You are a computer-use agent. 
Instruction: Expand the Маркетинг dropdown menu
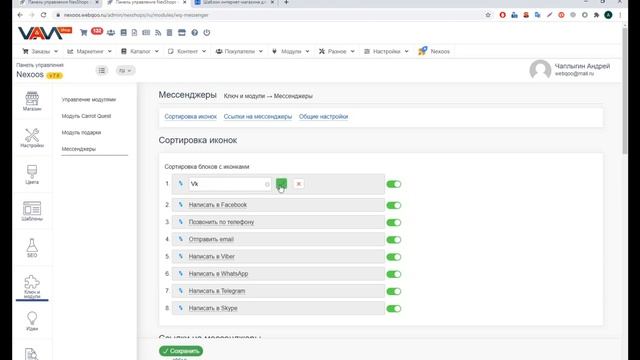pos(89,51)
